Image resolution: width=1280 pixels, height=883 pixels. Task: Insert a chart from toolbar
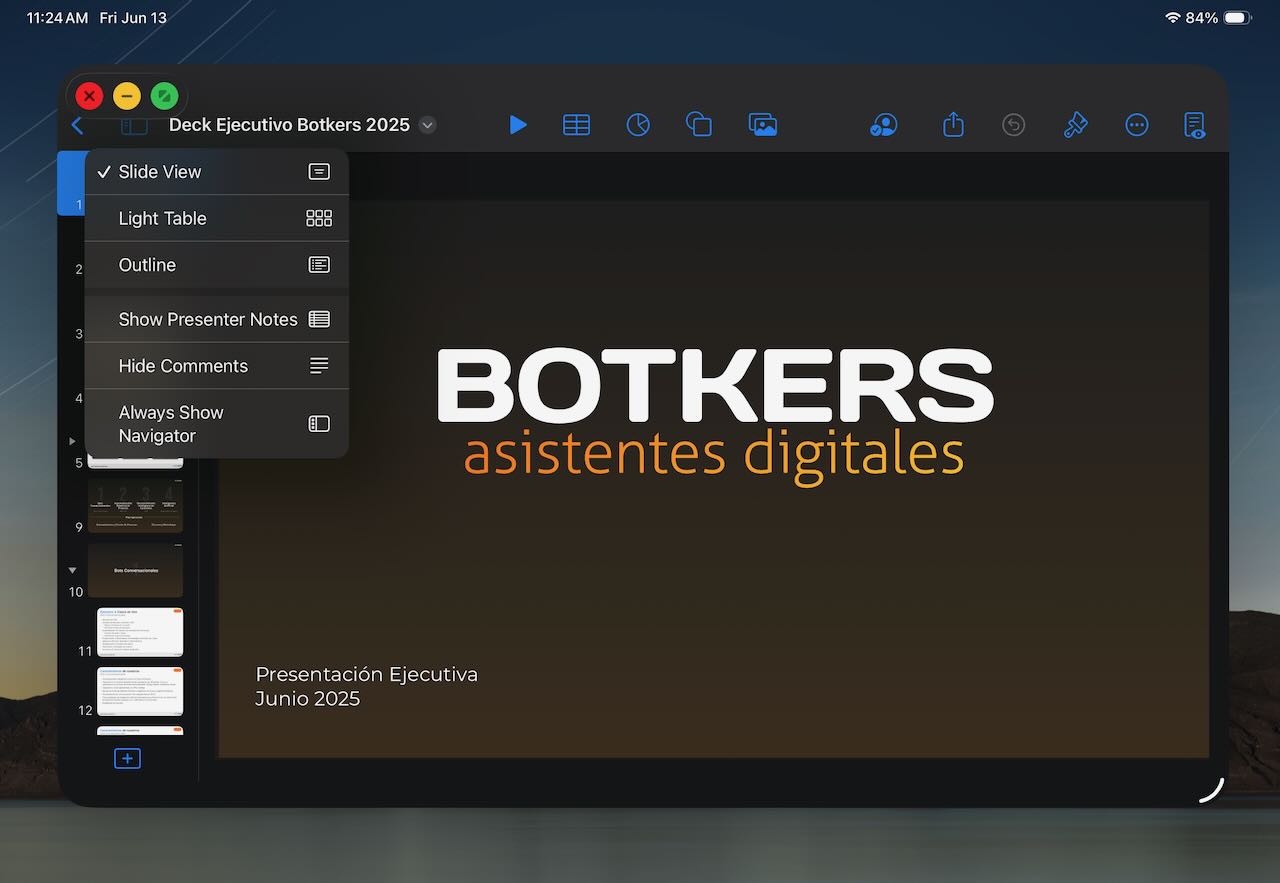638,125
